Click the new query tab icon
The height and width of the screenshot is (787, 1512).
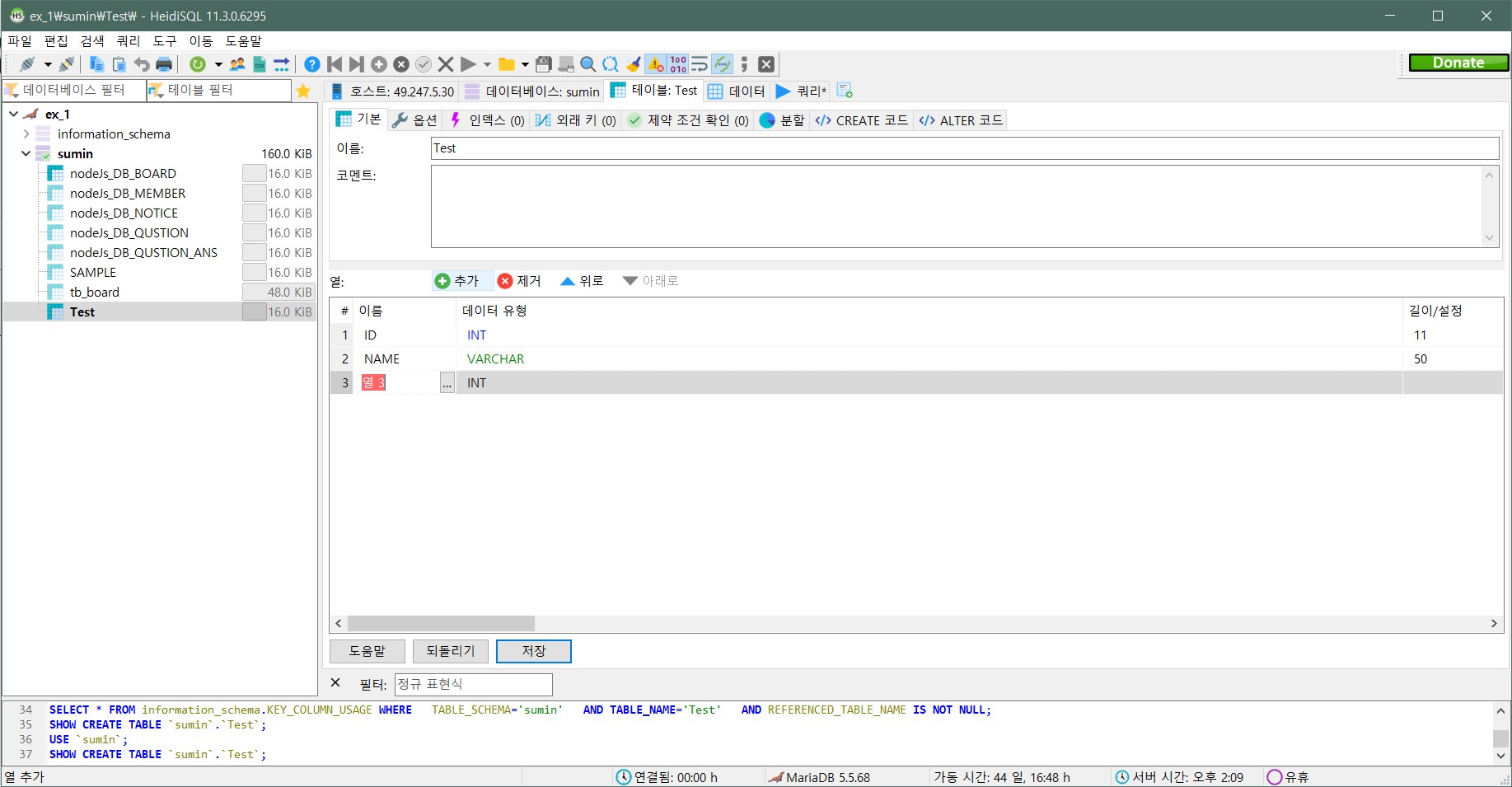(x=845, y=91)
